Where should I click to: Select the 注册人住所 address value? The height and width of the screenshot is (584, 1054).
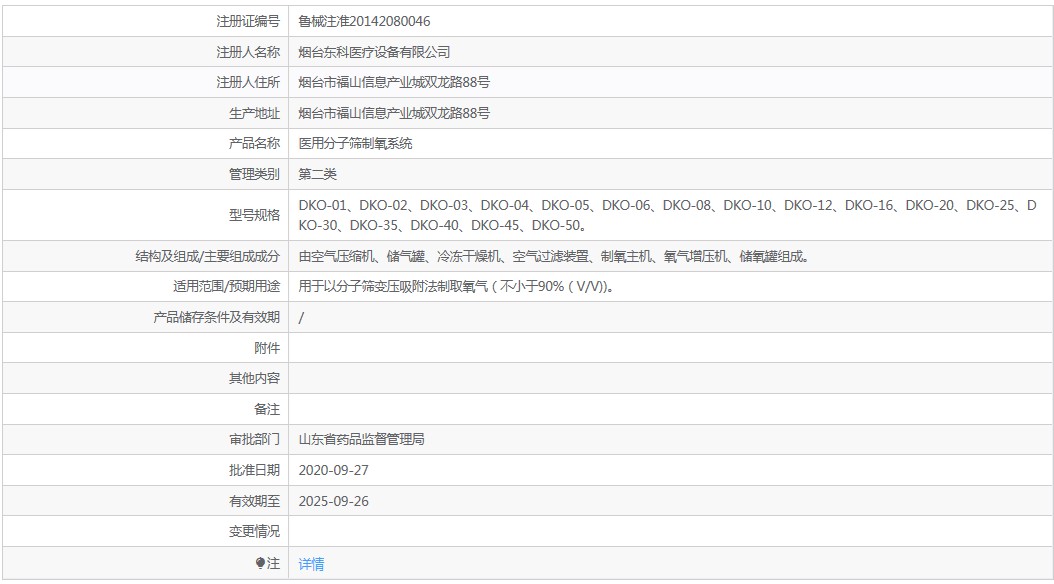pos(394,82)
